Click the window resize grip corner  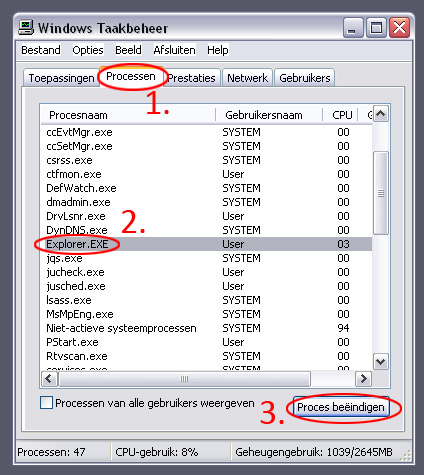click(405, 456)
